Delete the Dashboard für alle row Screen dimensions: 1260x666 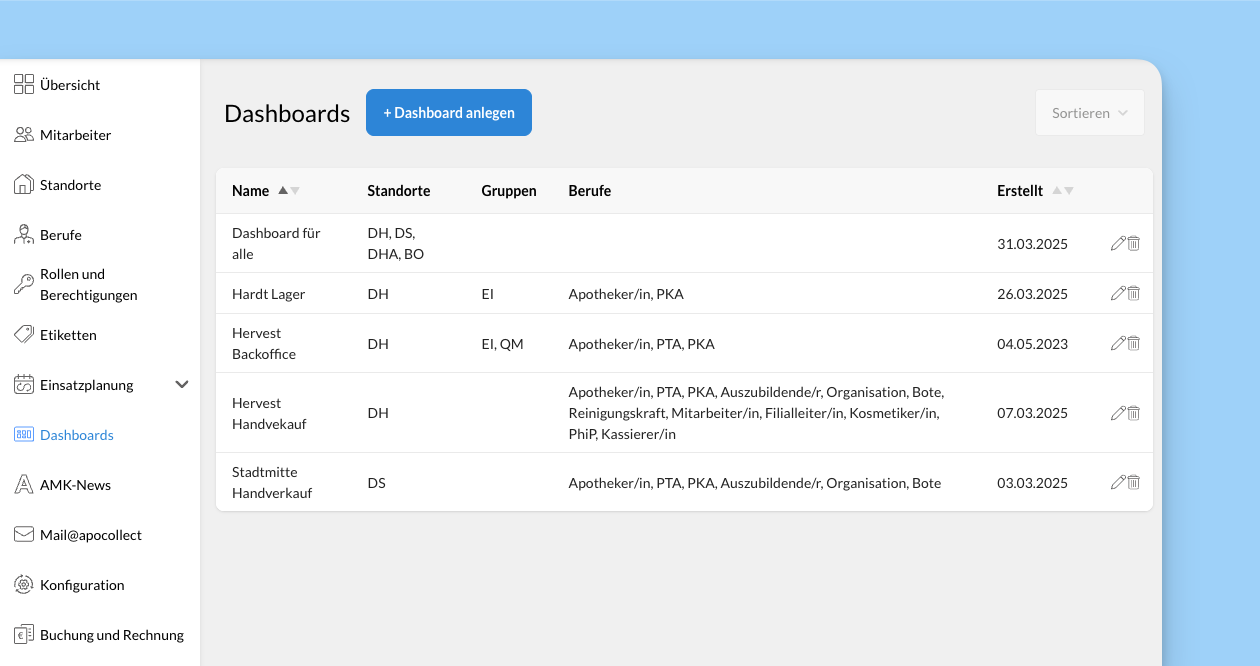1134,243
